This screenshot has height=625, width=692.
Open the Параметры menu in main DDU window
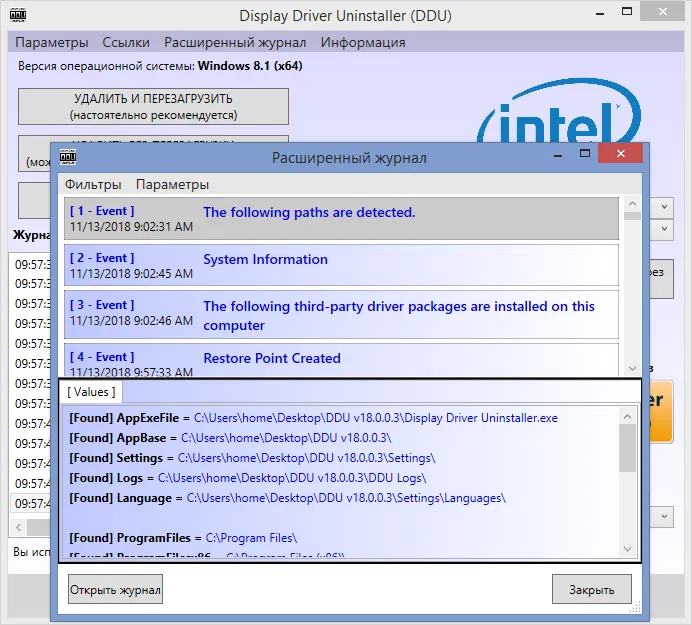(52, 42)
